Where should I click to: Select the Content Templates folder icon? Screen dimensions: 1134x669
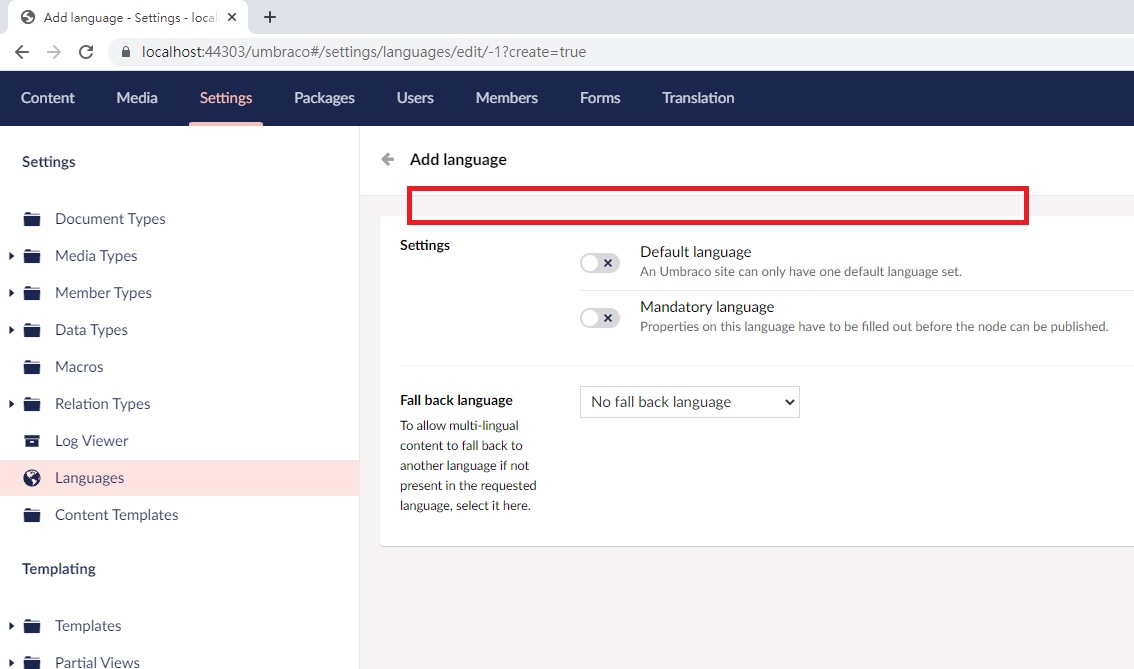pos(31,514)
